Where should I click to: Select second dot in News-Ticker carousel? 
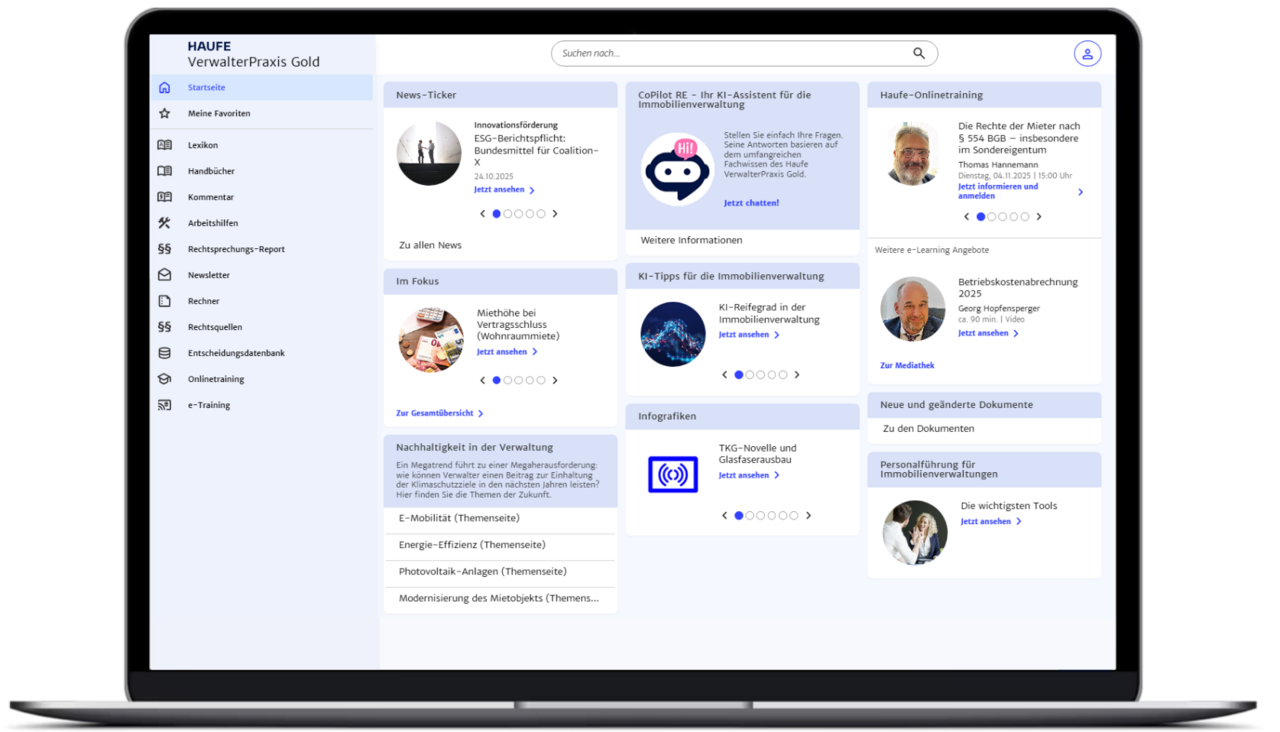pyautogui.click(x=508, y=214)
